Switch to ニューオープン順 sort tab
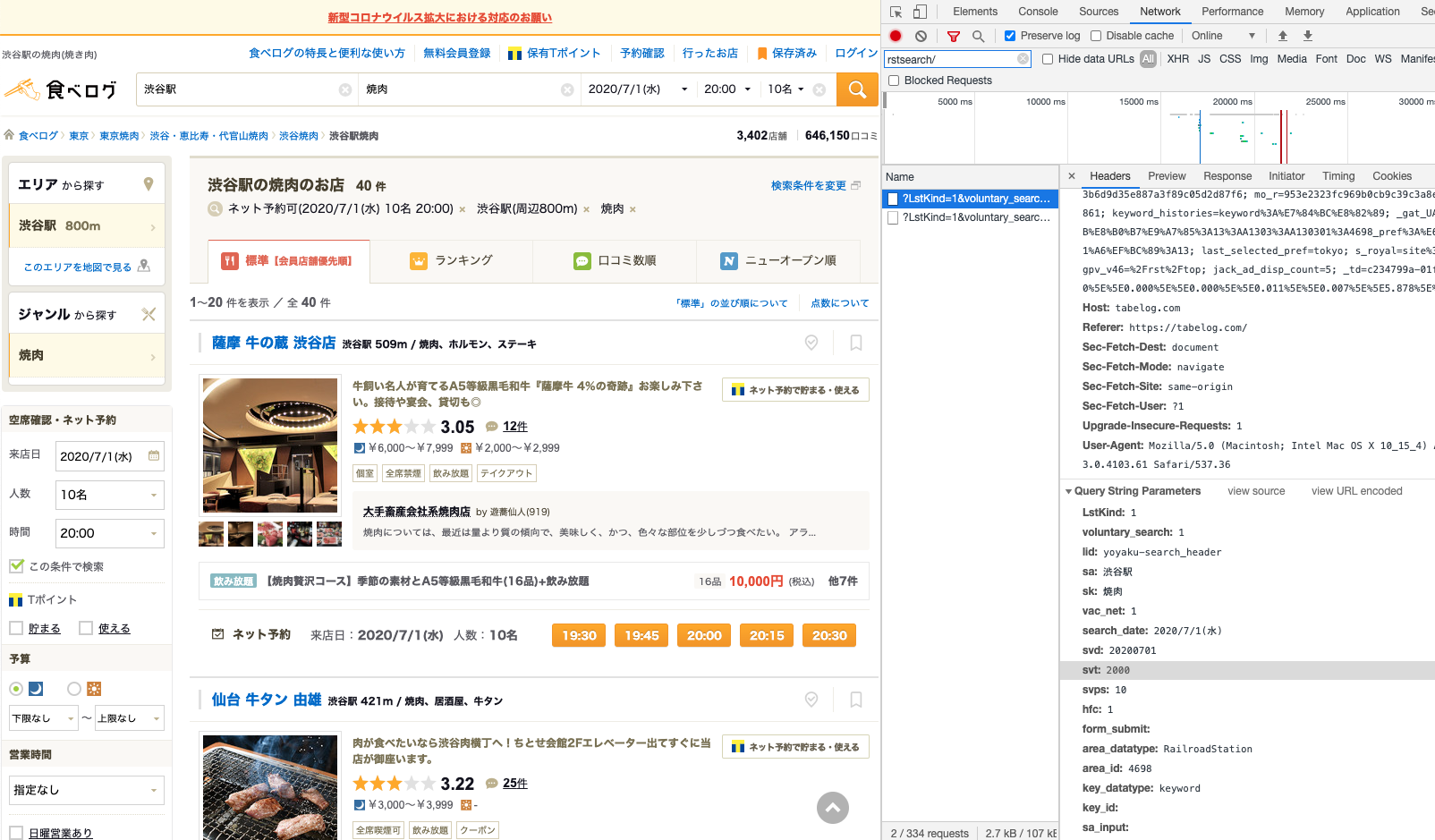The image size is (1435, 840). 778,260
